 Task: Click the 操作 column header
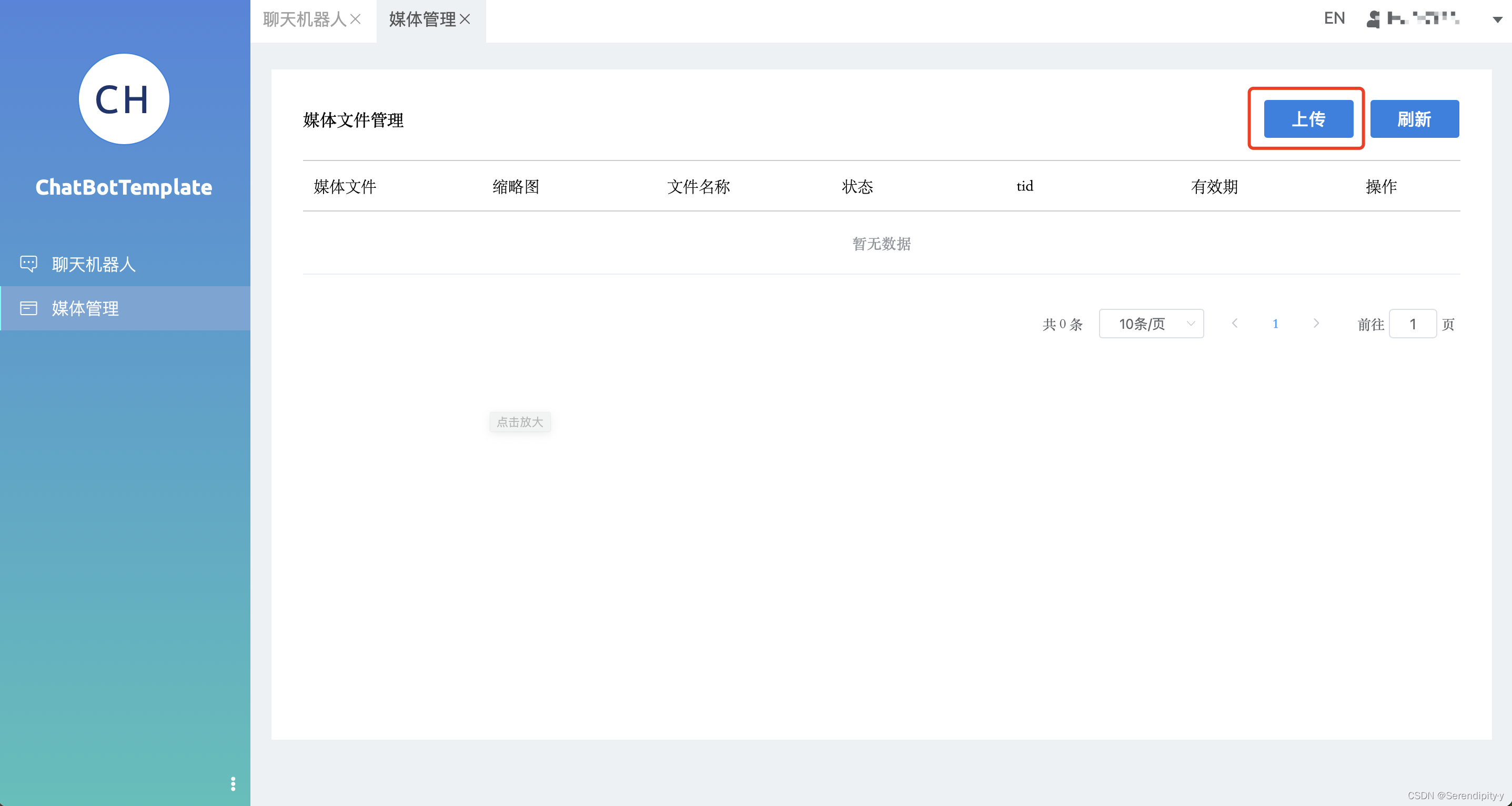[1380, 187]
